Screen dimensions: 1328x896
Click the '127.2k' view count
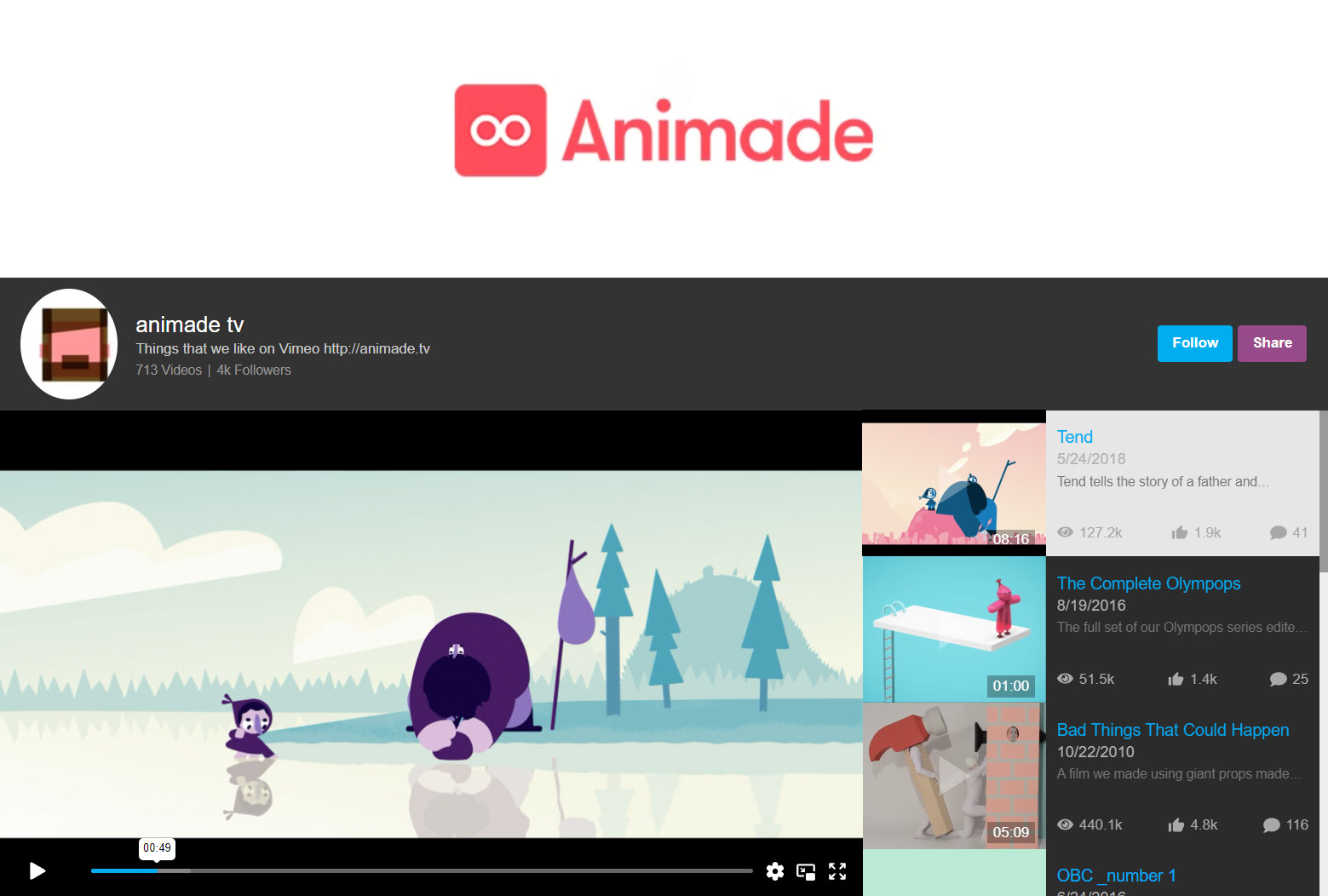click(1101, 532)
